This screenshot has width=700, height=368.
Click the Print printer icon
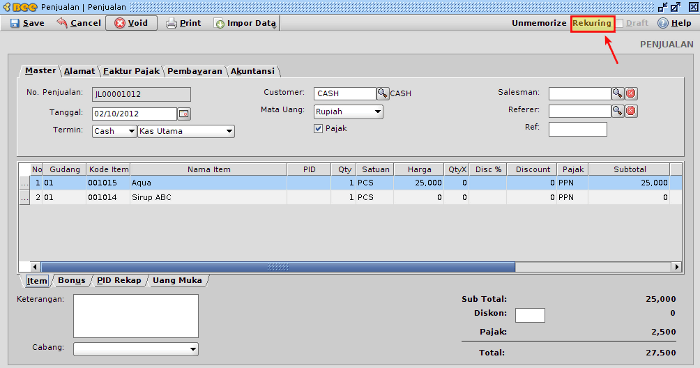171,23
